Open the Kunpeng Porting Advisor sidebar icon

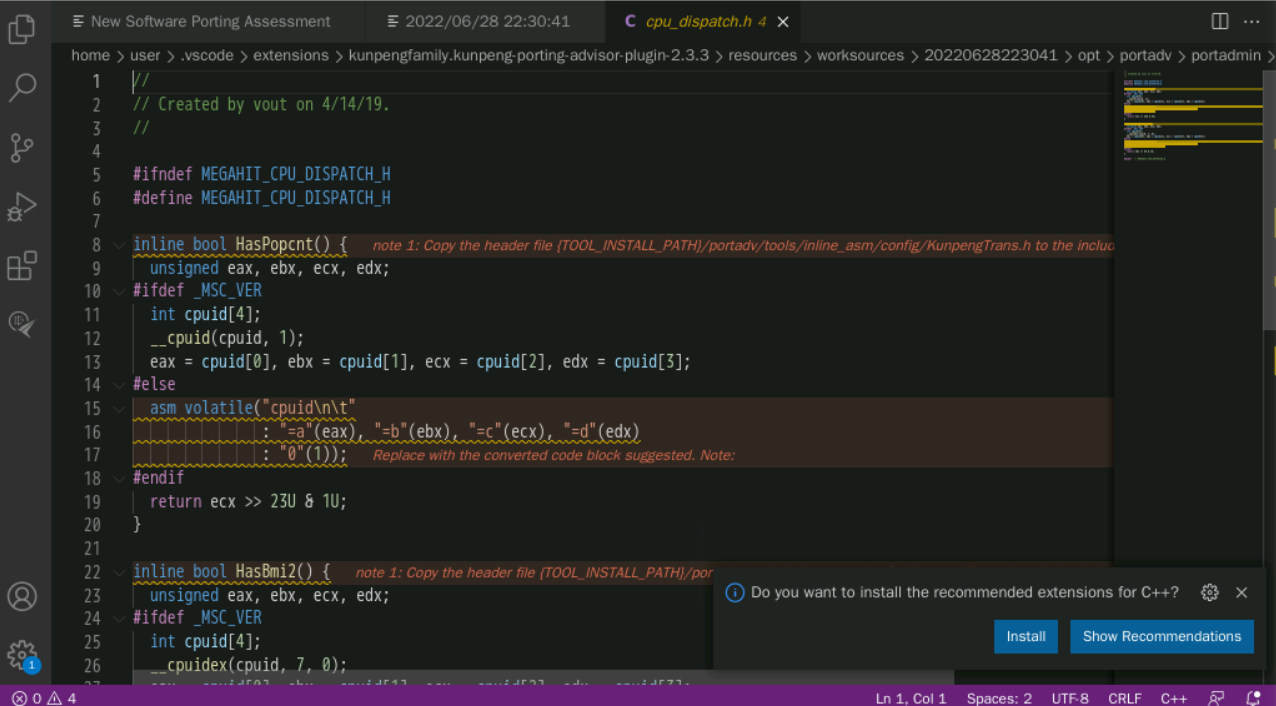click(x=22, y=324)
